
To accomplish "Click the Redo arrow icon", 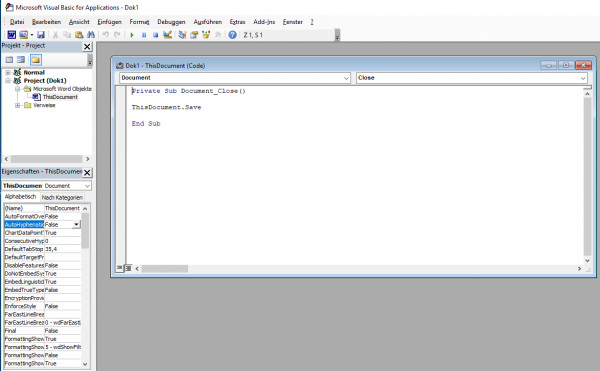I will pos(117,35).
